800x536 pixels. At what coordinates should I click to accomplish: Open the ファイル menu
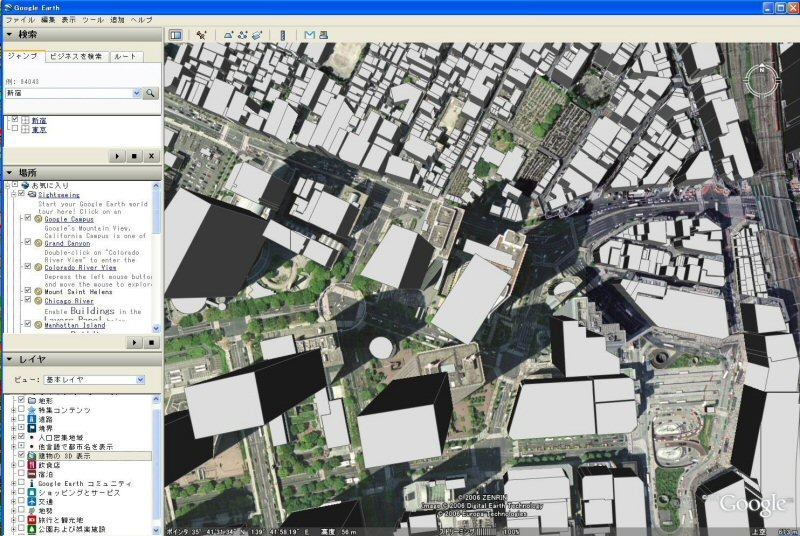(20, 20)
